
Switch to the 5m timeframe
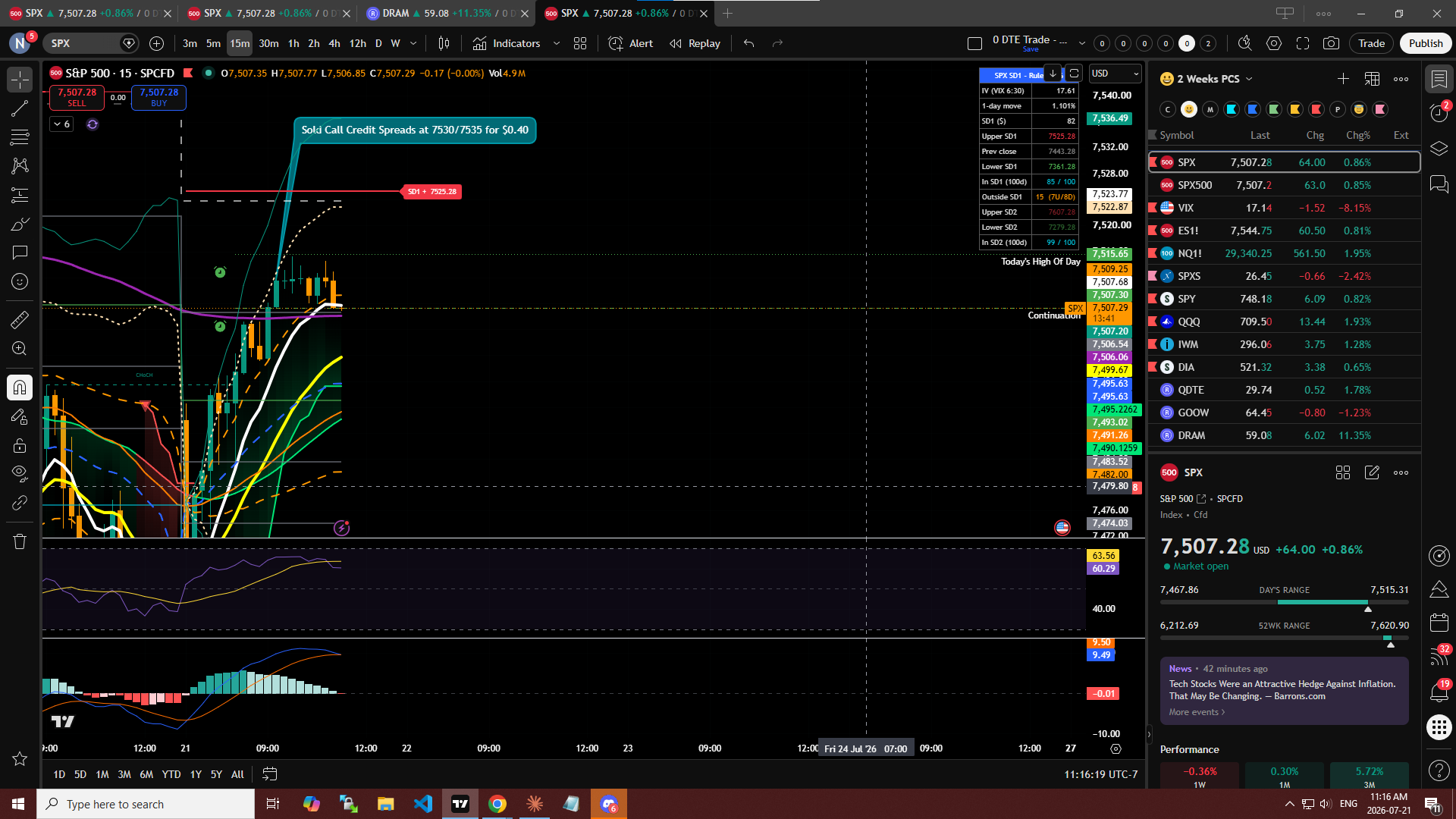pos(213,43)
